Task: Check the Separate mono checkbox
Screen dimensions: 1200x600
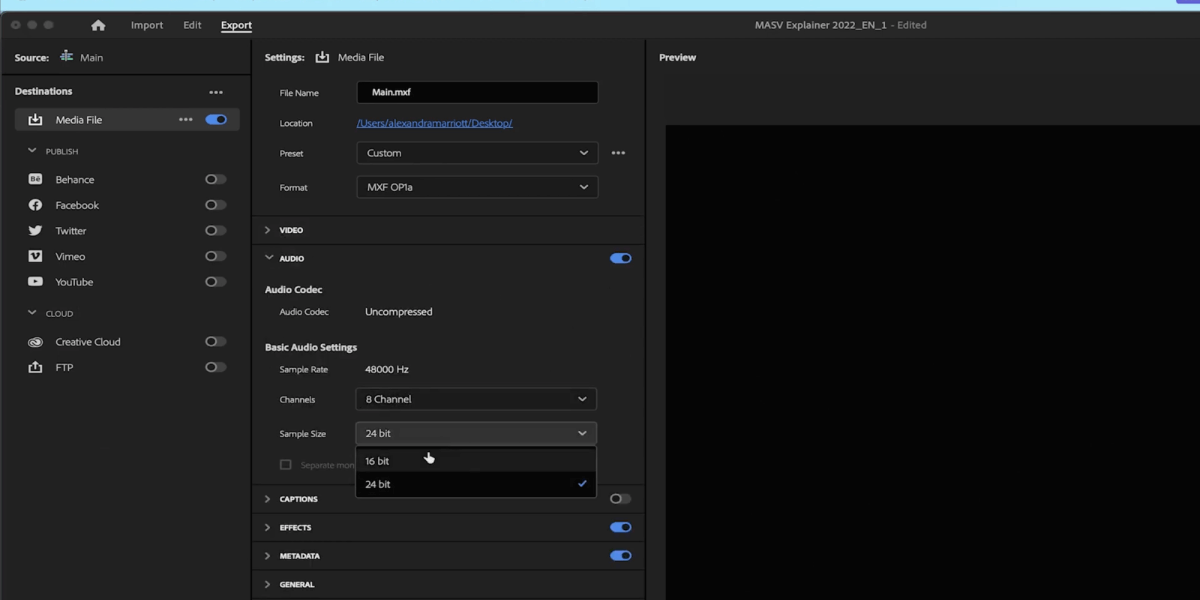Action: tap(286, 465)
